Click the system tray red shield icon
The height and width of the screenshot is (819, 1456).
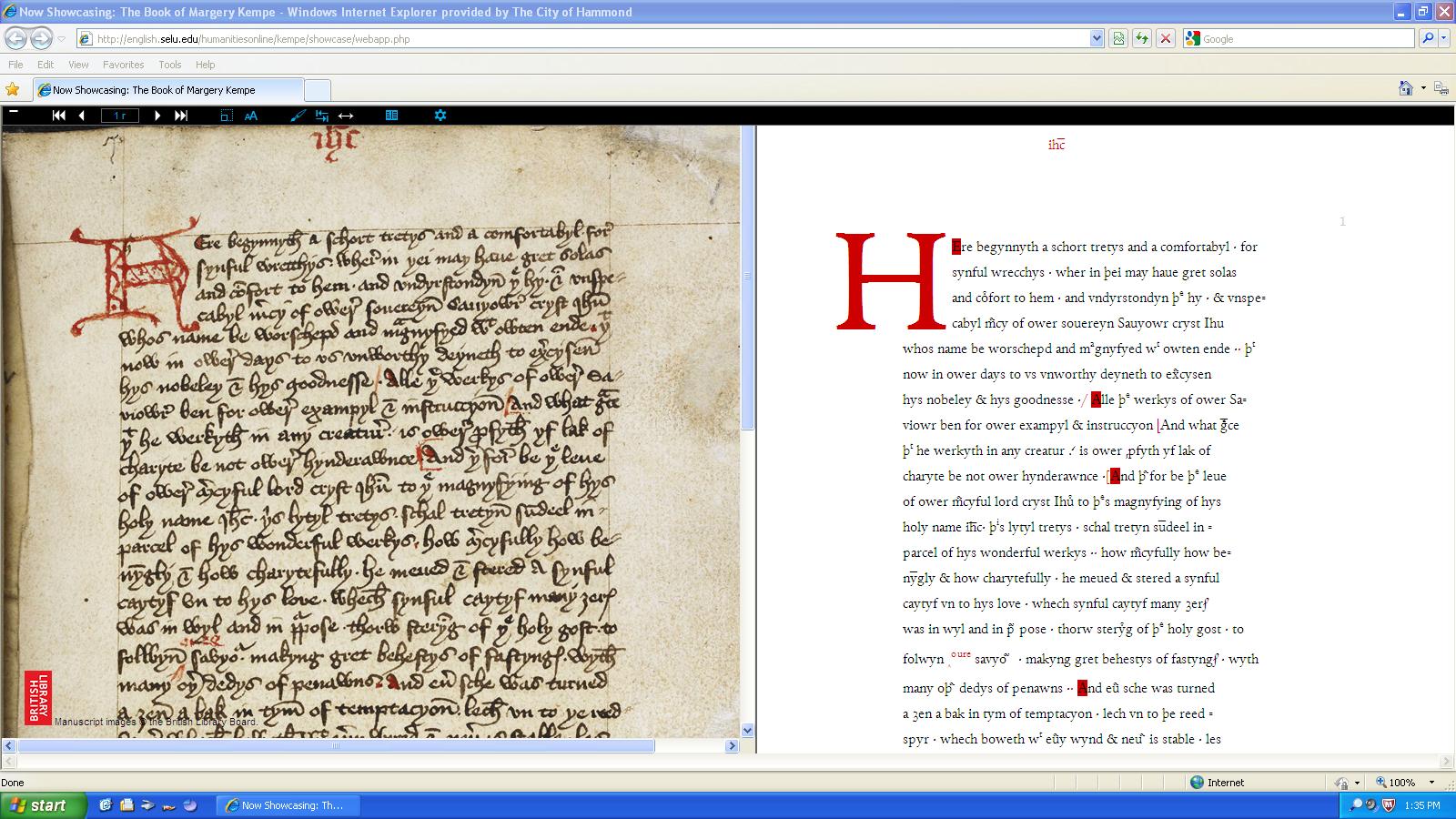coord(1389,805)
